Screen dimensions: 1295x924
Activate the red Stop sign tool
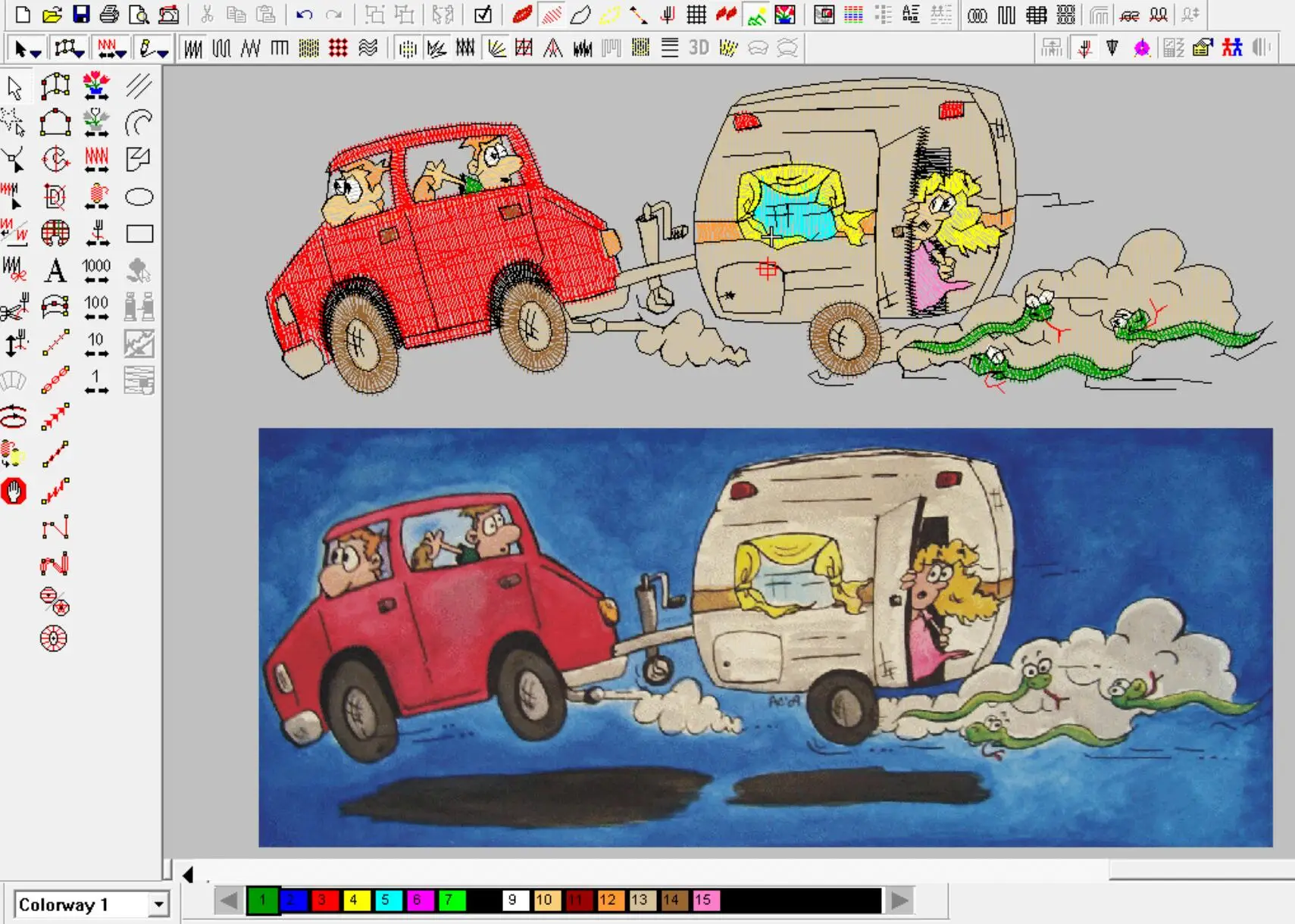[14, 492]
